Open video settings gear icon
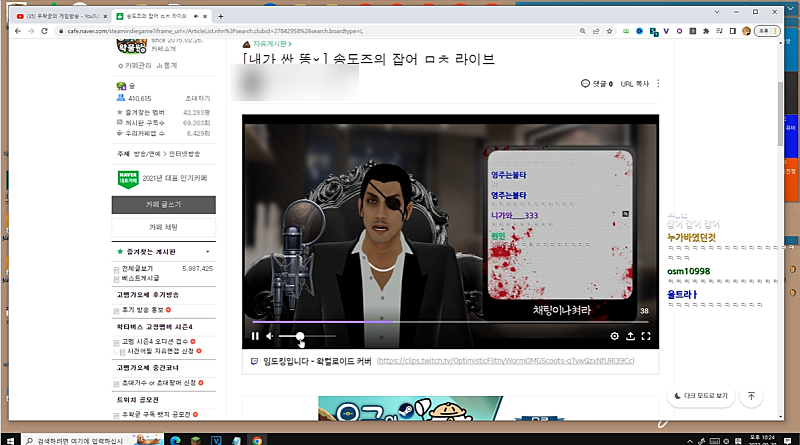The height and width of the screenshot is (445, 800). 615,336
